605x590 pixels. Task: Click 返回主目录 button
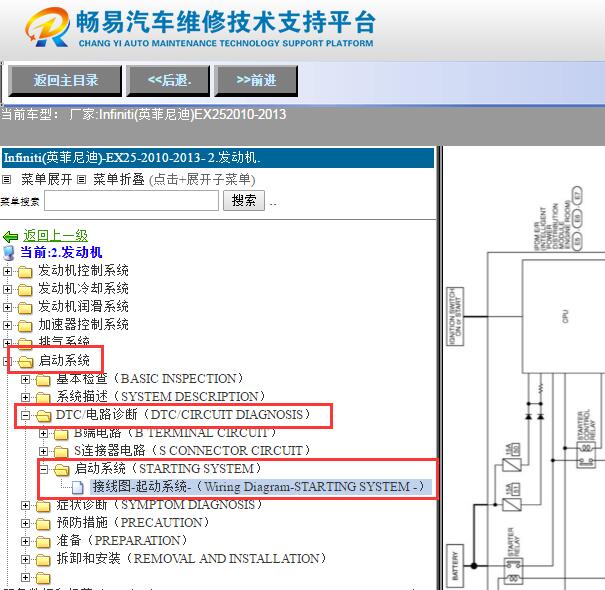click(x=65, y=80)
